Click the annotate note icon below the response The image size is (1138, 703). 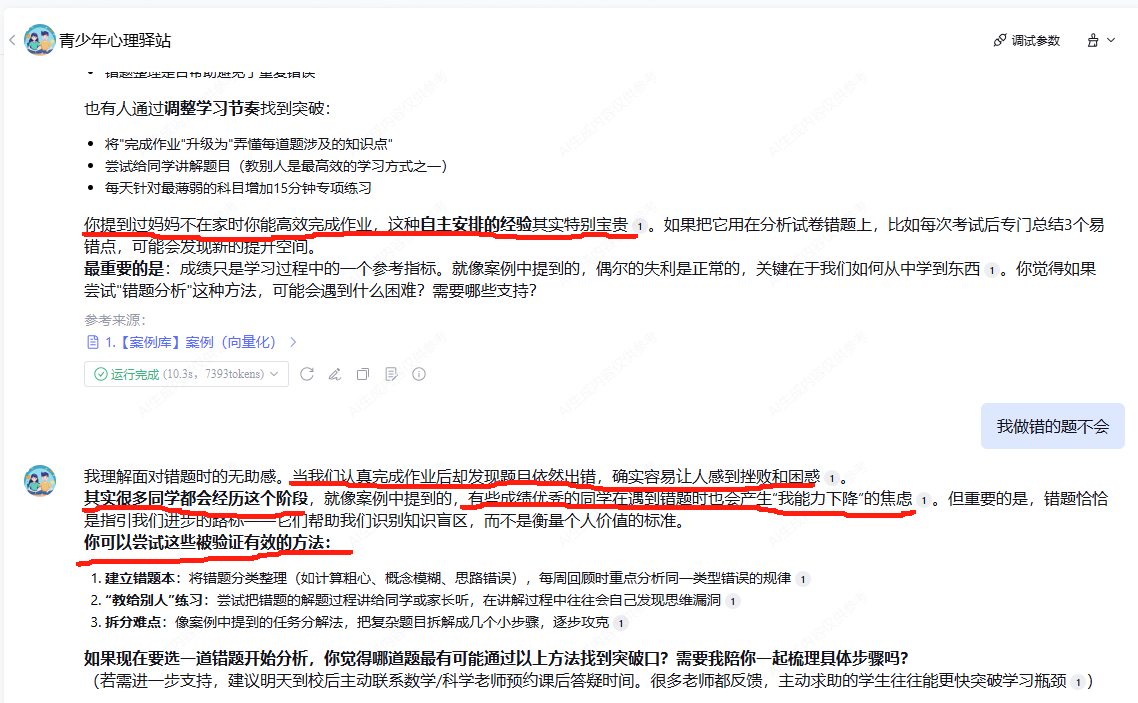(x=391, y=374)
